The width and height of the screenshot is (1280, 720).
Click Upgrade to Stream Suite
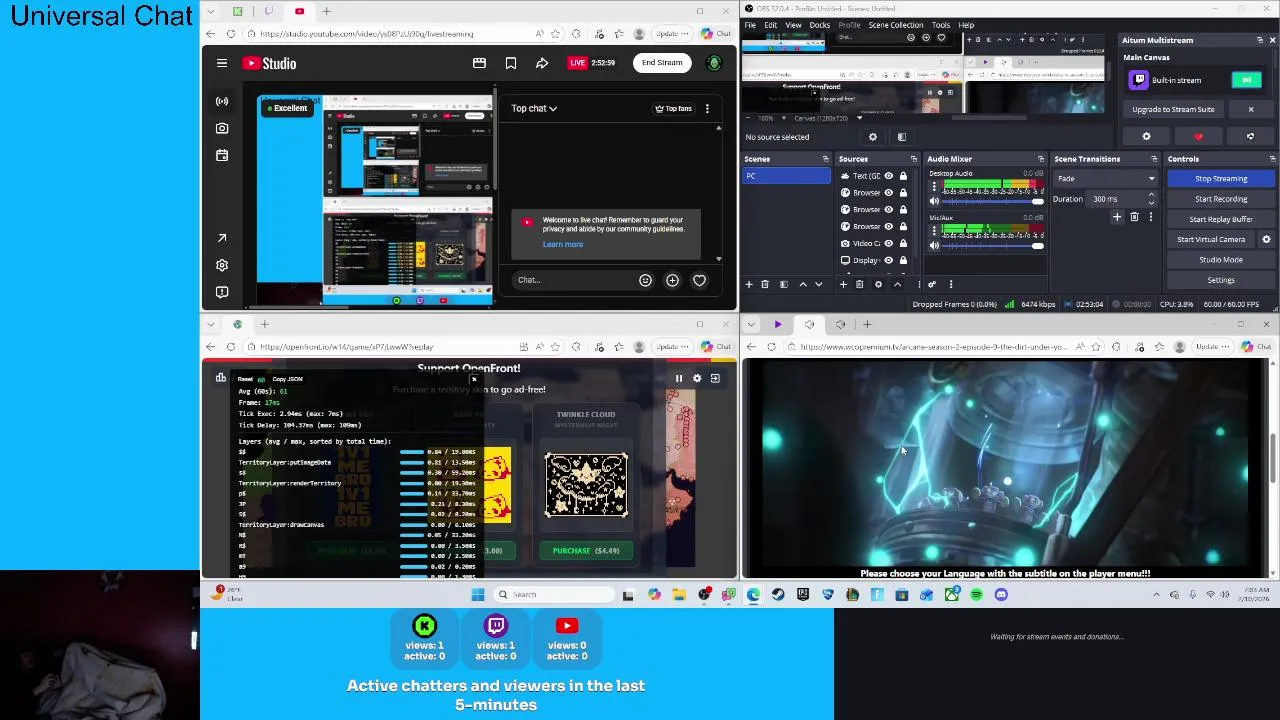point(1174,109)
